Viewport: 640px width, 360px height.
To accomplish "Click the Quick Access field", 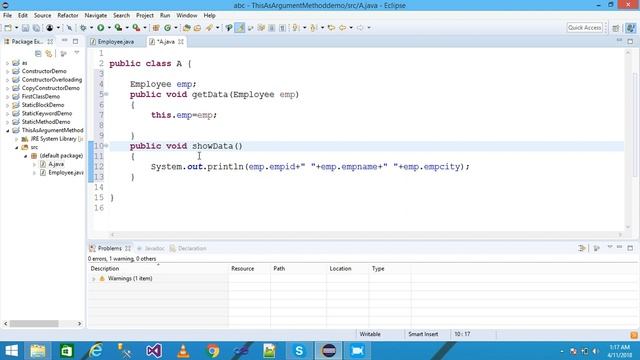I will point(584,28).
